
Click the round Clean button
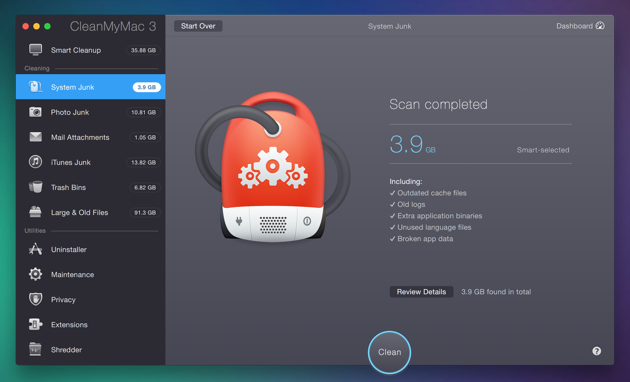(x=389, y=352)
